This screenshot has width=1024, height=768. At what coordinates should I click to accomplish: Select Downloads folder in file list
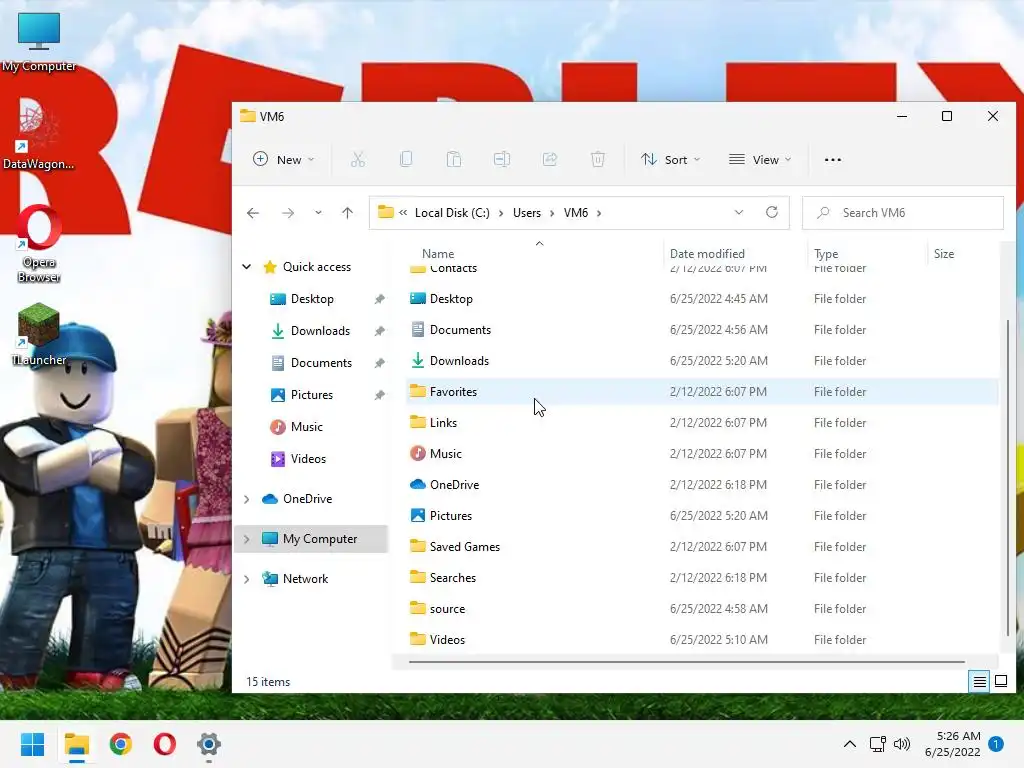point(459,361)
